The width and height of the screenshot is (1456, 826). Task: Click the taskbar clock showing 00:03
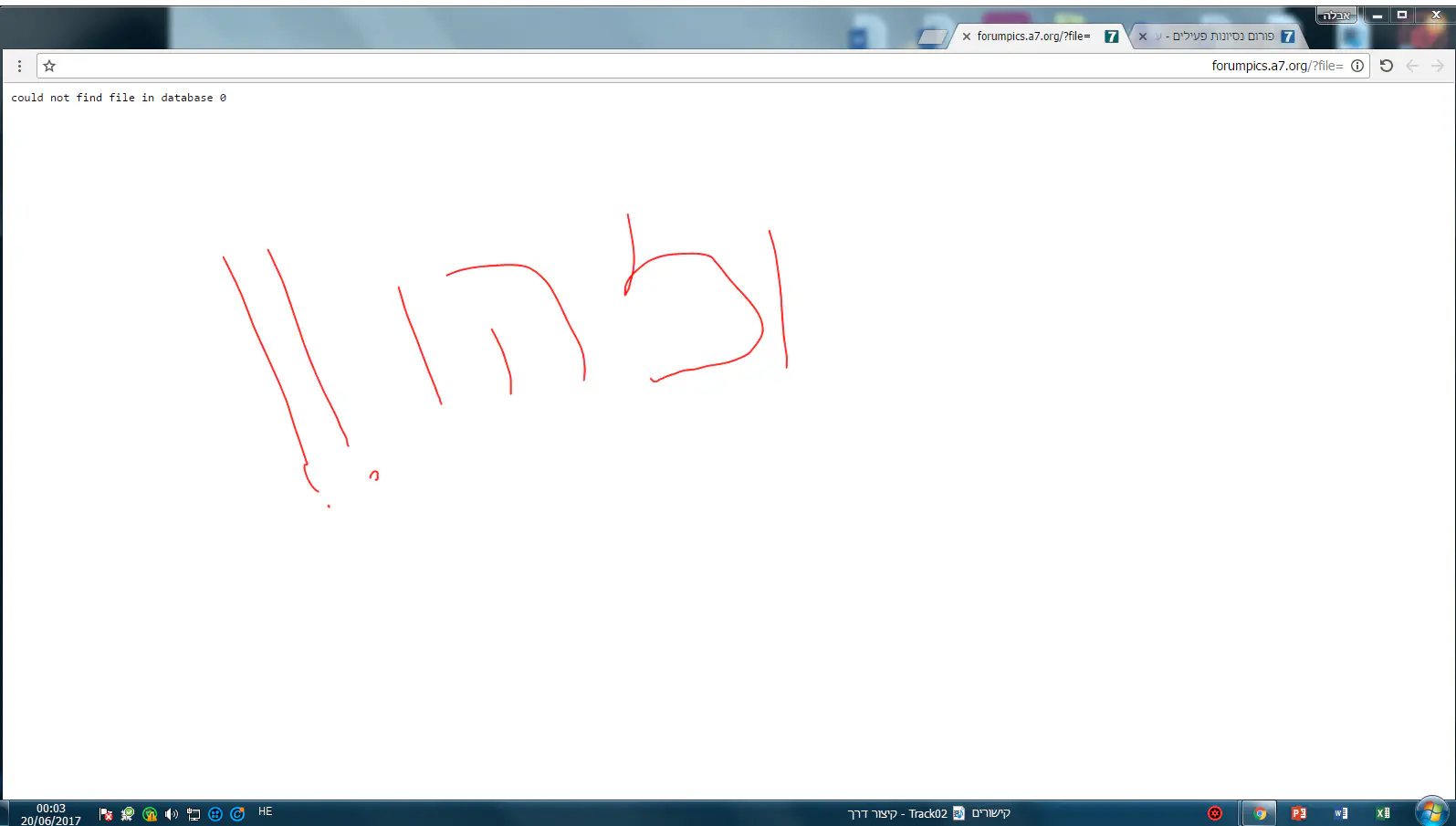pos(51,814)
